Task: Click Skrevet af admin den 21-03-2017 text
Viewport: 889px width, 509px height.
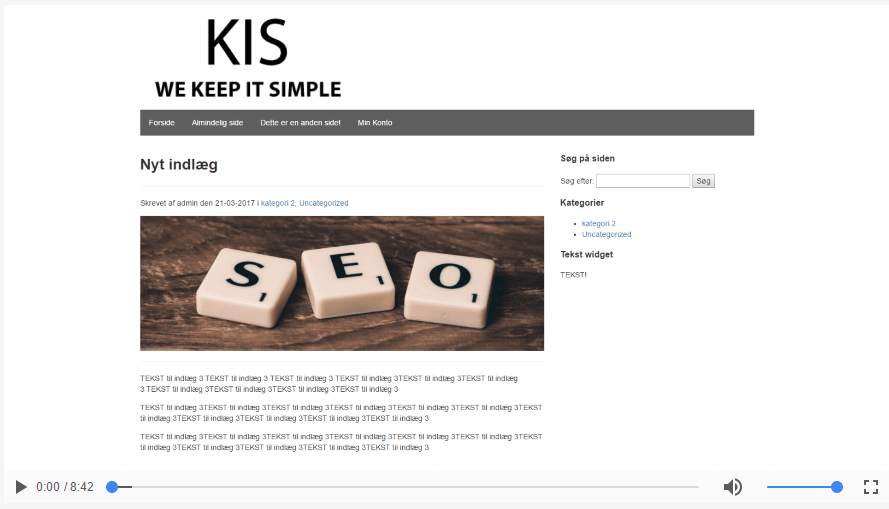Action: click(x=197, y=203)
